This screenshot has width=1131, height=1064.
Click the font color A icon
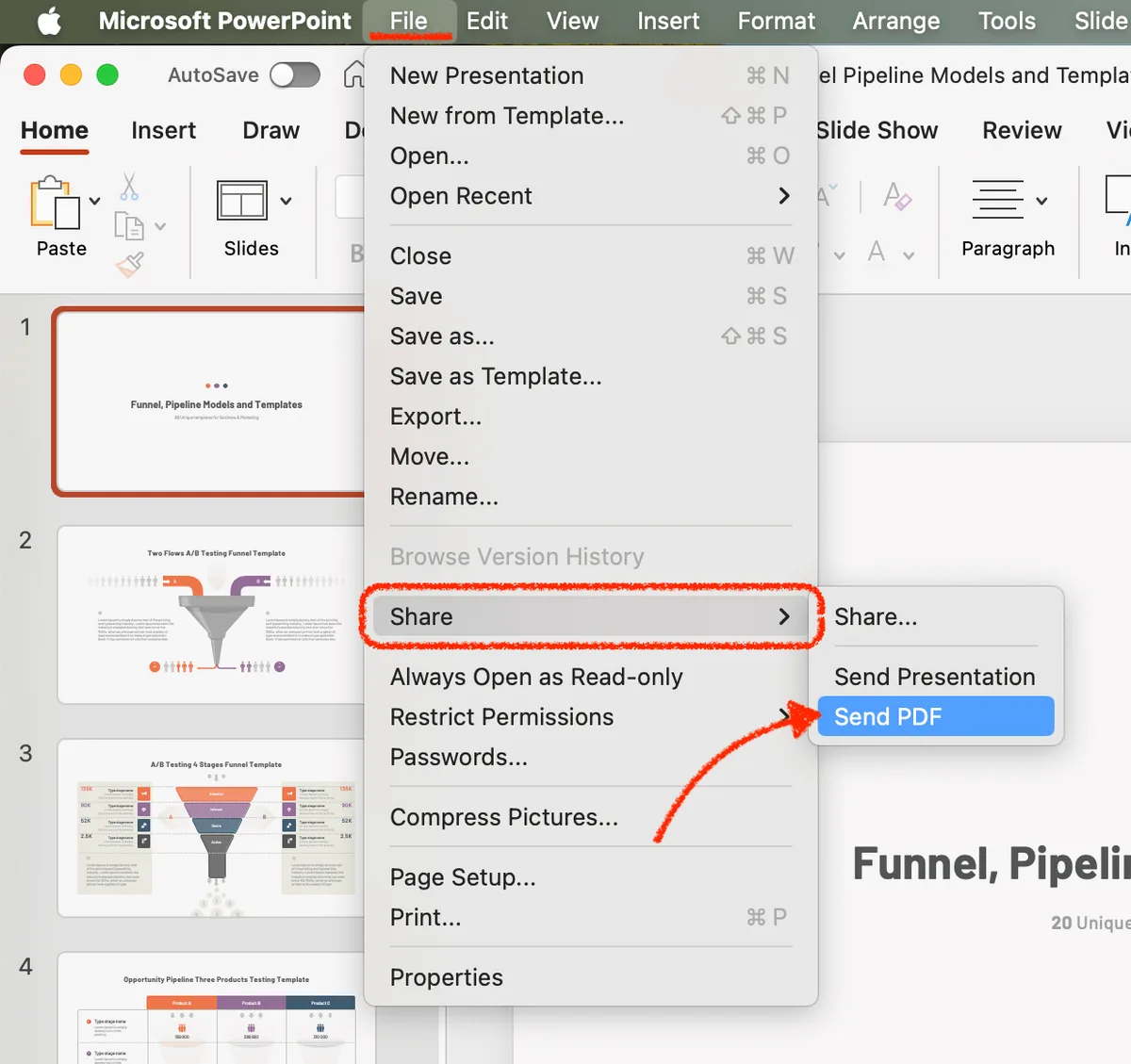point(877,252)
